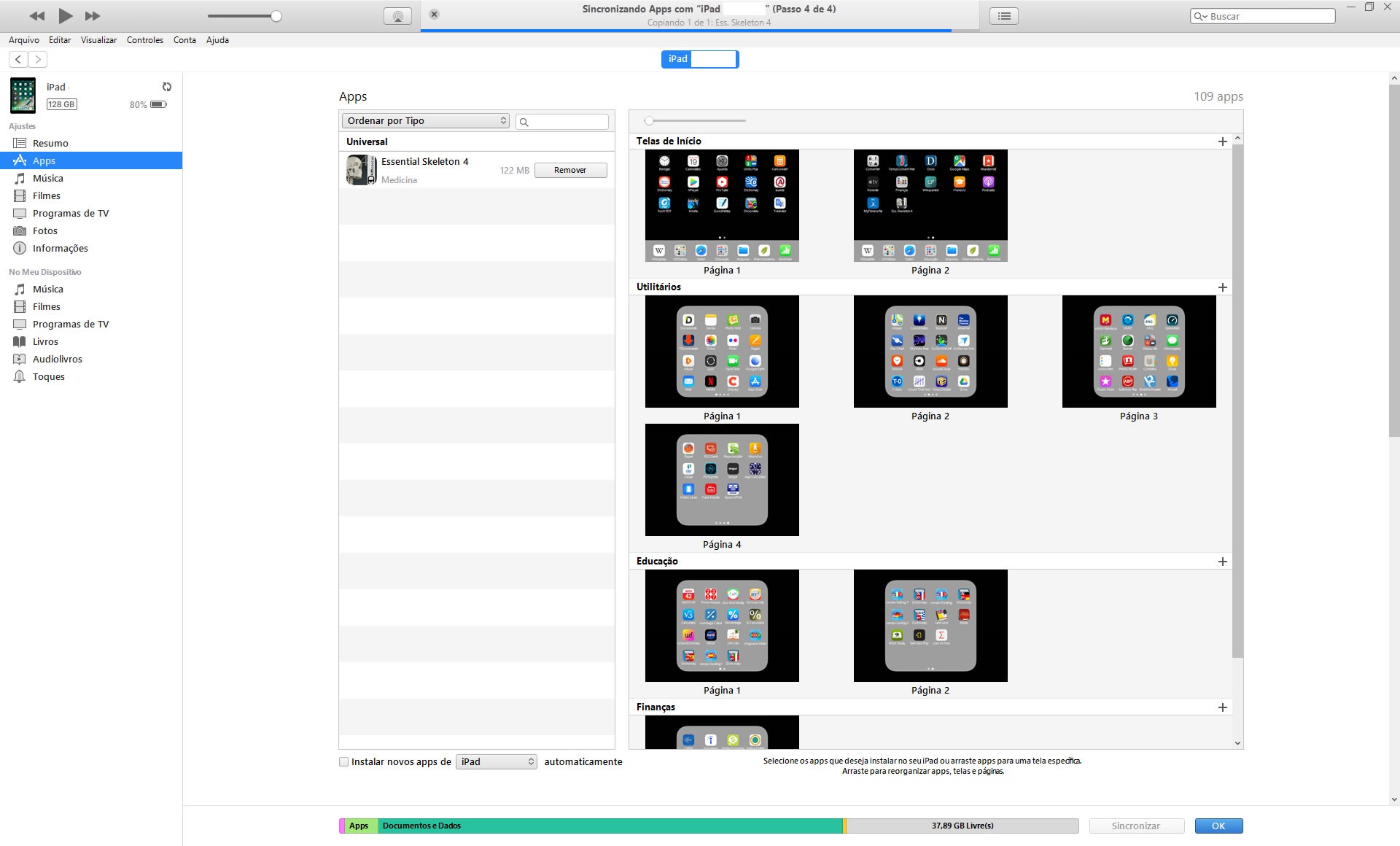Open the Visualizar menu
Screen dimensions: 1400x846
click(98, 40)
